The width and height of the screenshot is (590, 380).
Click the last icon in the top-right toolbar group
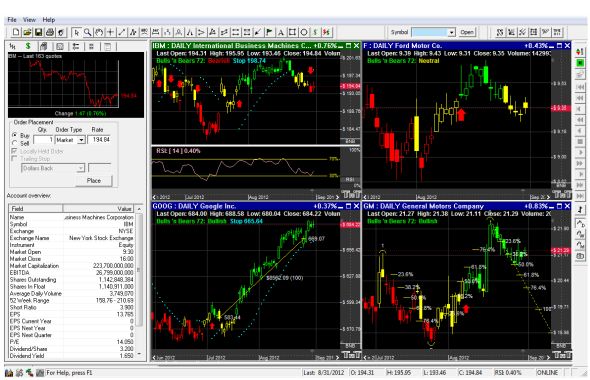click(x=557, y=32)
